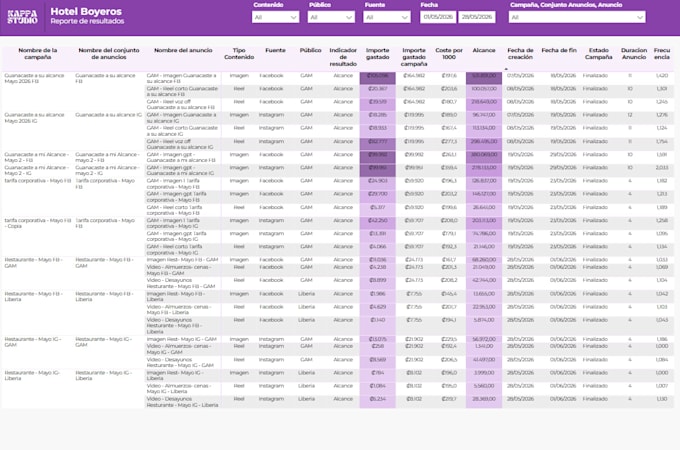Image resolution: width=680 pixels, height=450 pixels.
Task: Expand the Público filter dropdown
Action: (x=331, y=17)
